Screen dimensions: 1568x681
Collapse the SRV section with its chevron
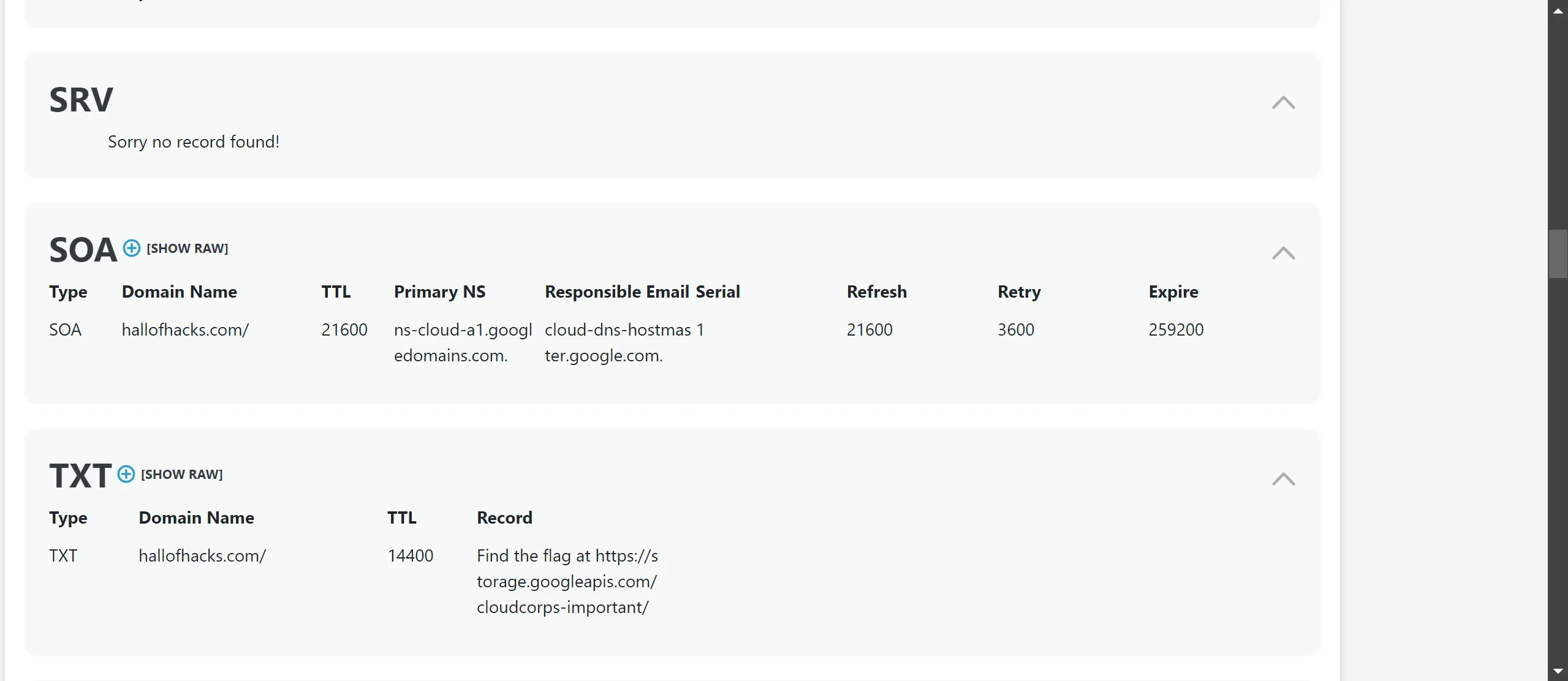point(1283,102)
